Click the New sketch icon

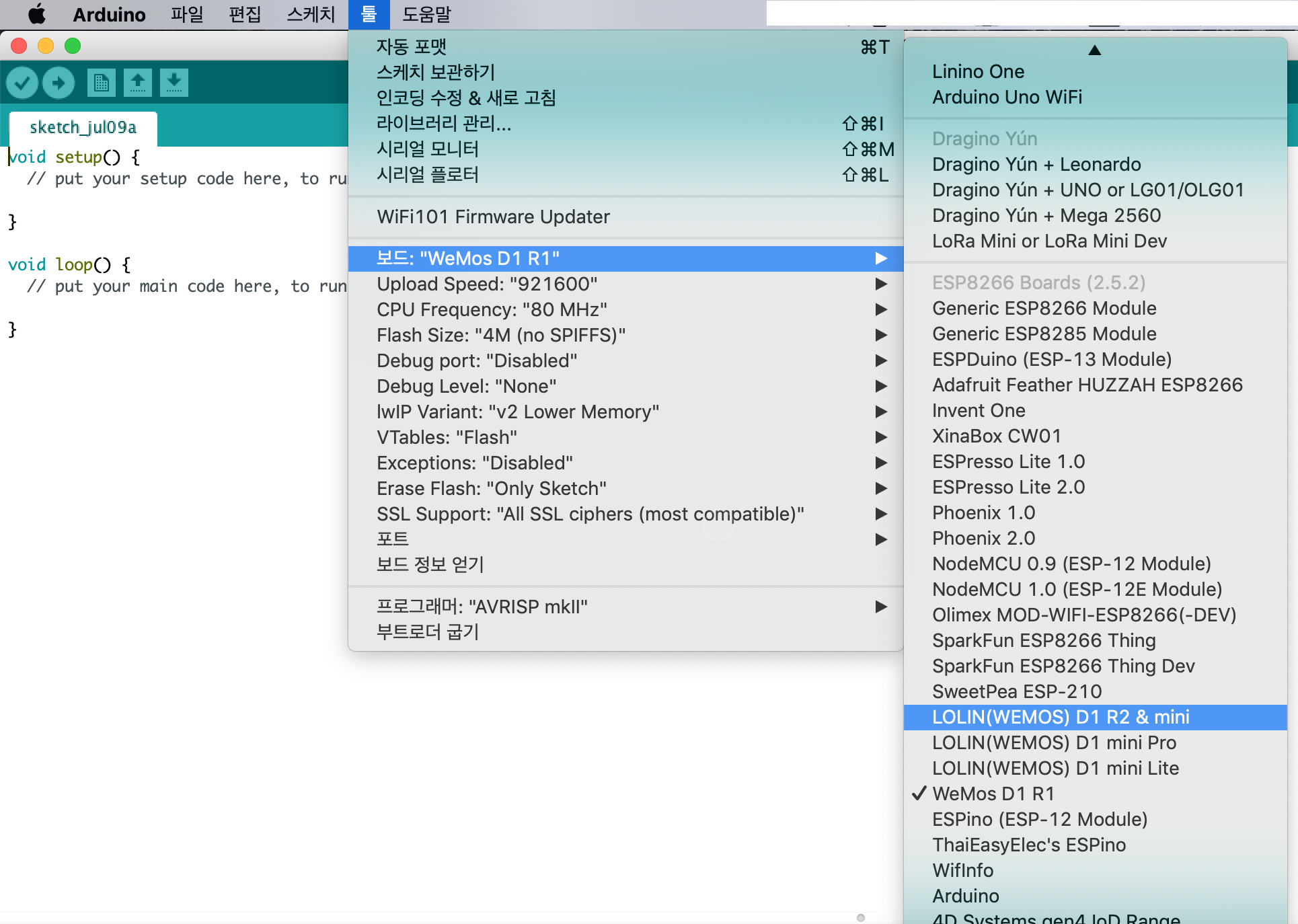point(102,83)
